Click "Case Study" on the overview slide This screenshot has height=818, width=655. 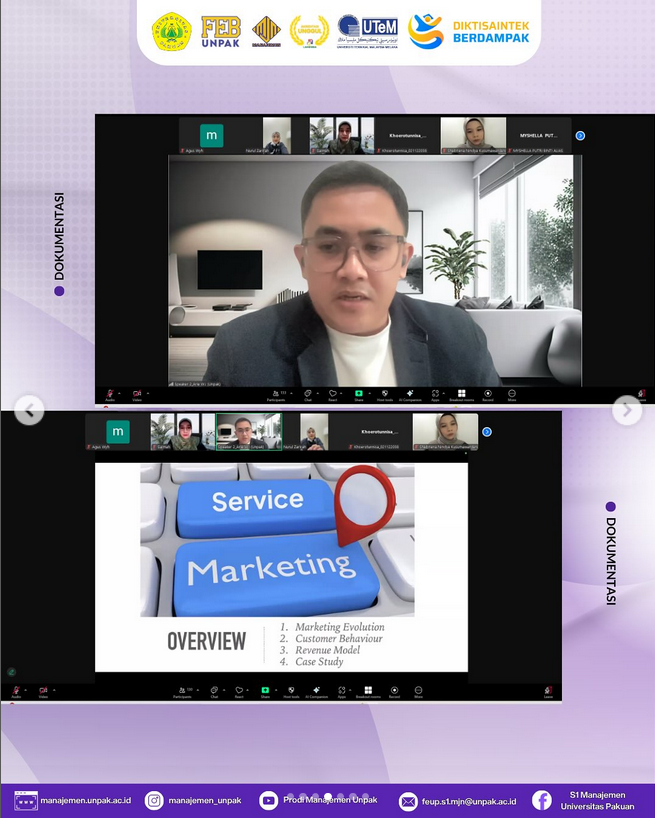[x=319, y=661]
